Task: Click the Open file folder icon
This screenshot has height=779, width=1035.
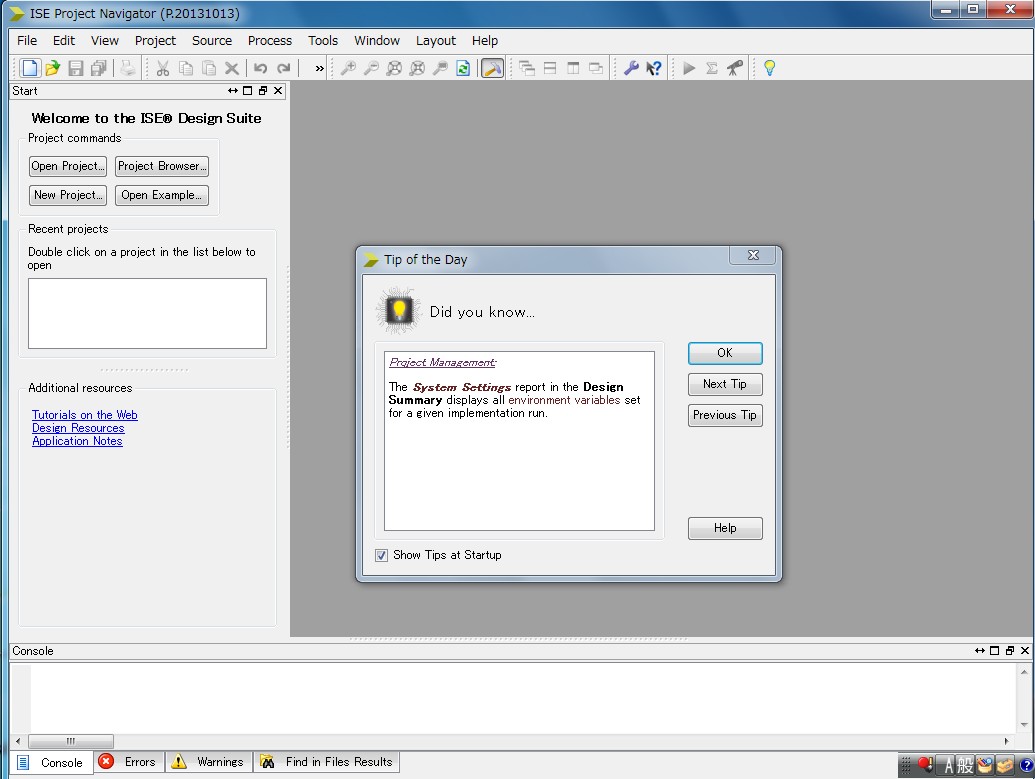Action: 53,68
